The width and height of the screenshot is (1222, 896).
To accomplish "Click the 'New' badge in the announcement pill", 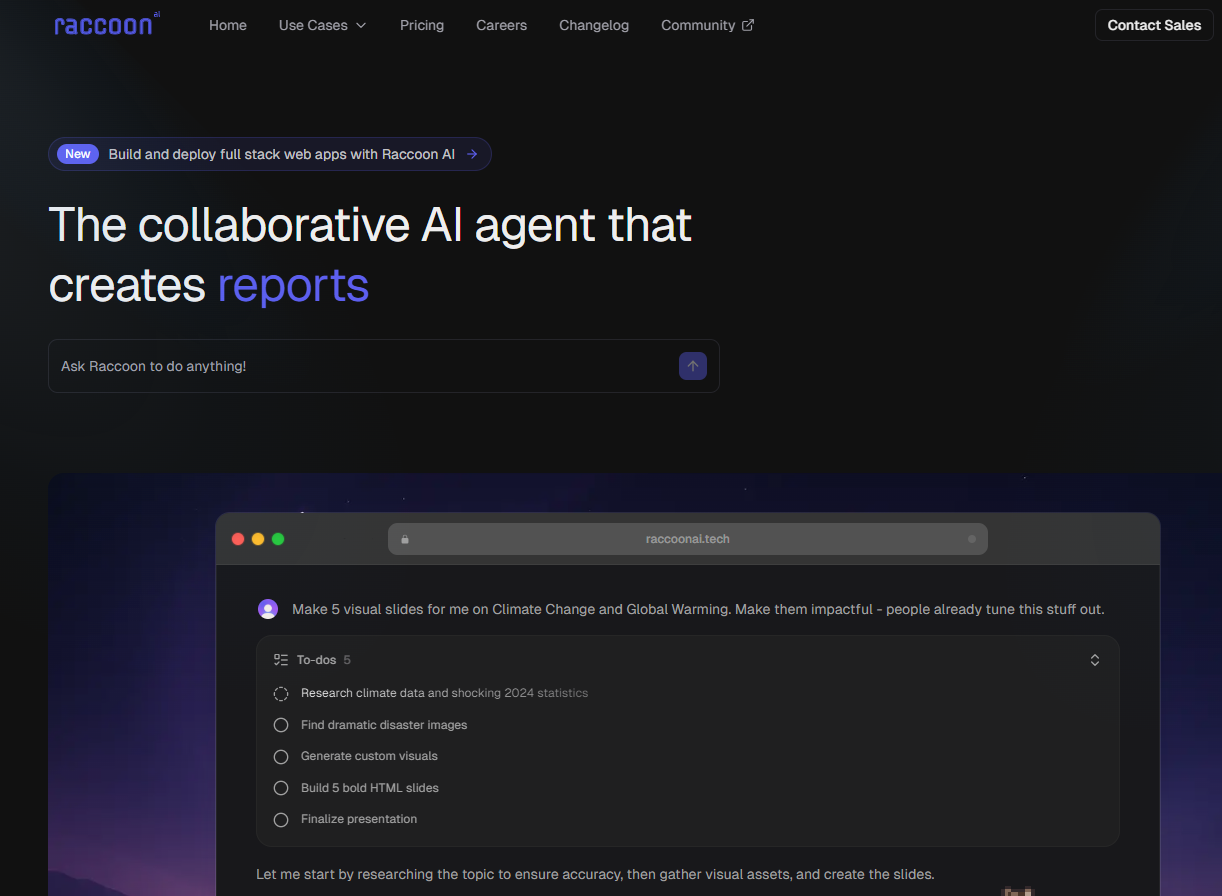I will (78, 154).
